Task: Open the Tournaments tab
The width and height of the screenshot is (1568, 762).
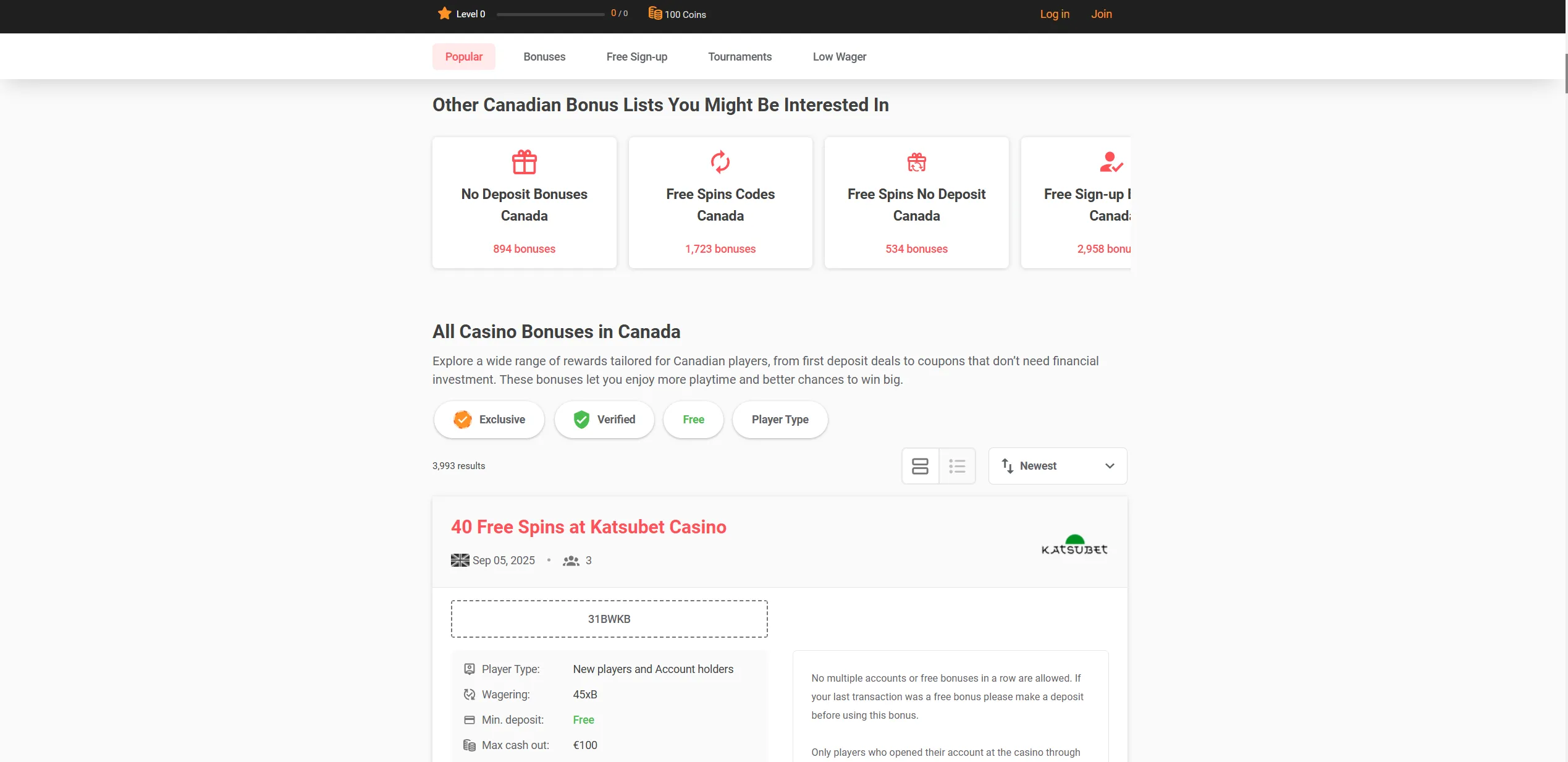Action: (x=740, y=57)
